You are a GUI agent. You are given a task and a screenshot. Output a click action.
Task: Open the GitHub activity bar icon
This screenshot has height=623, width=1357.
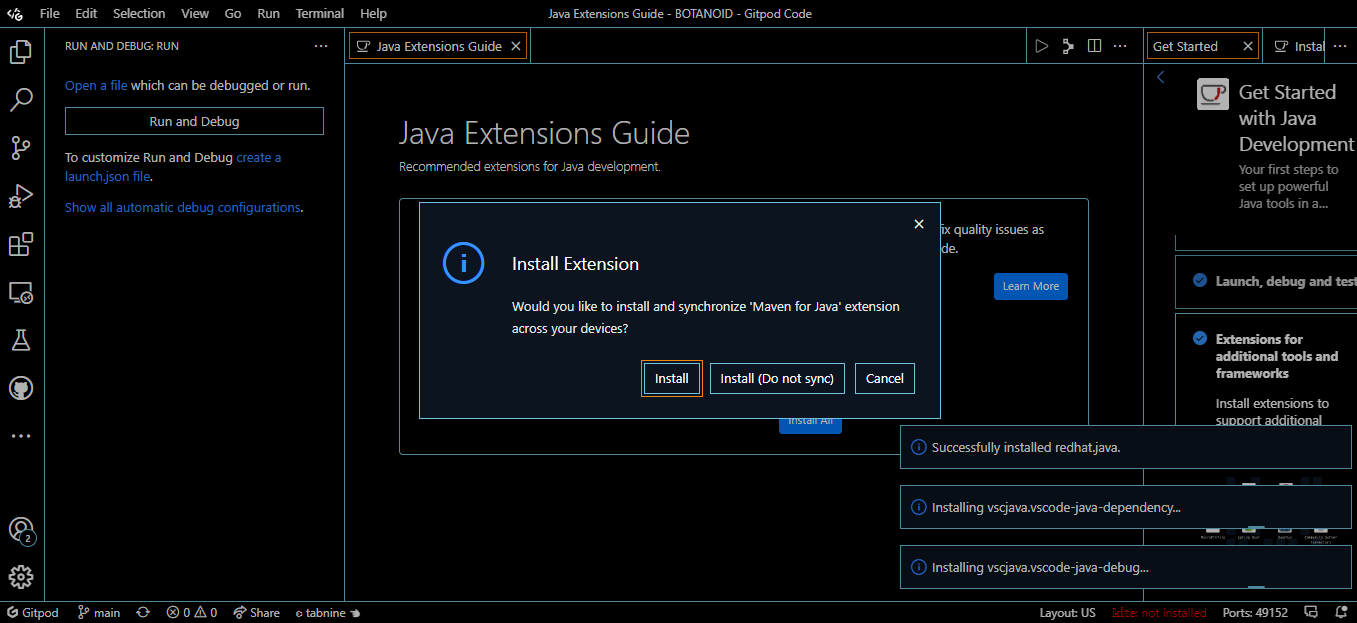[21, 388]
